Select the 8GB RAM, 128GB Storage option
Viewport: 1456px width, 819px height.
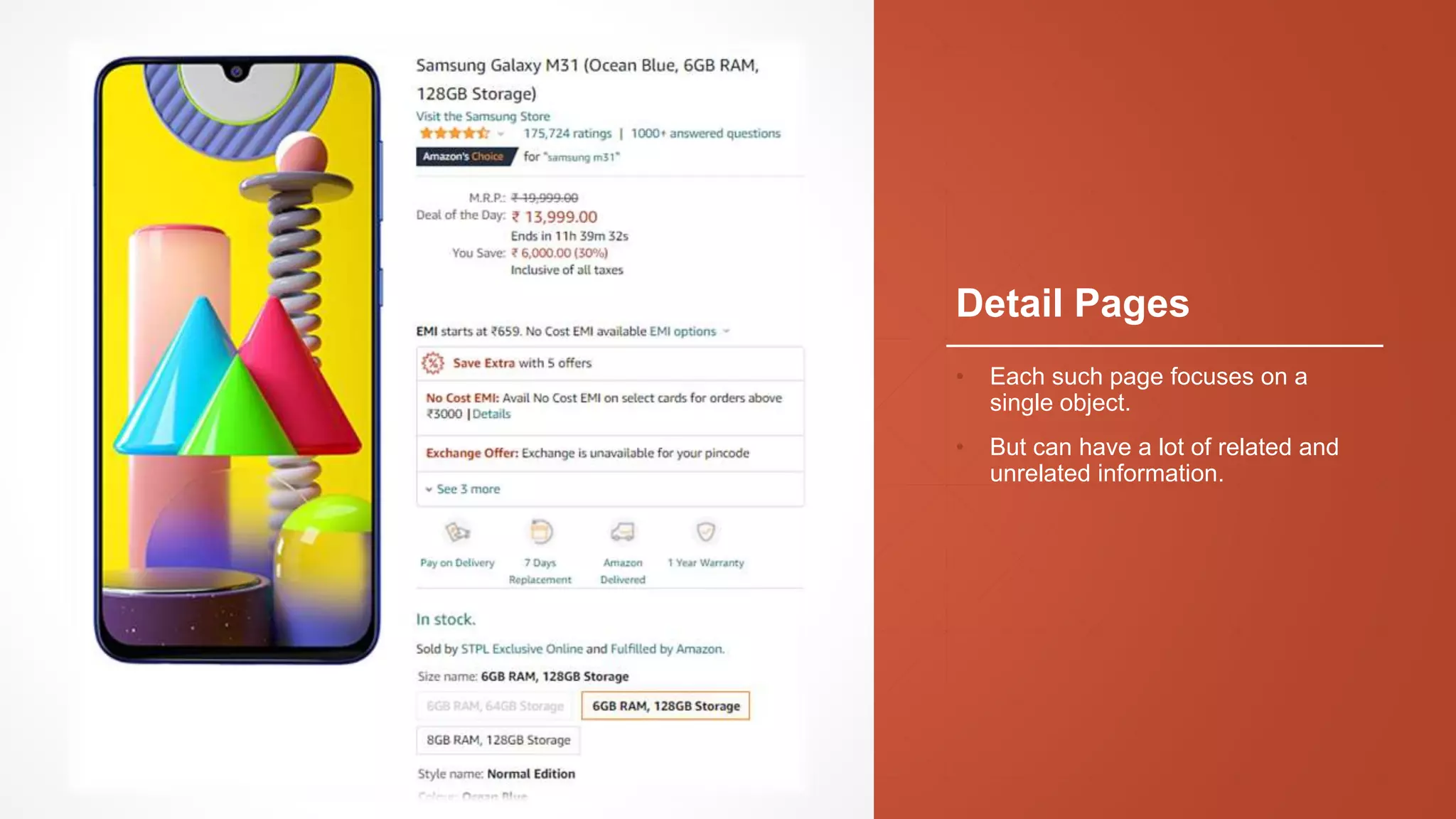498,740
